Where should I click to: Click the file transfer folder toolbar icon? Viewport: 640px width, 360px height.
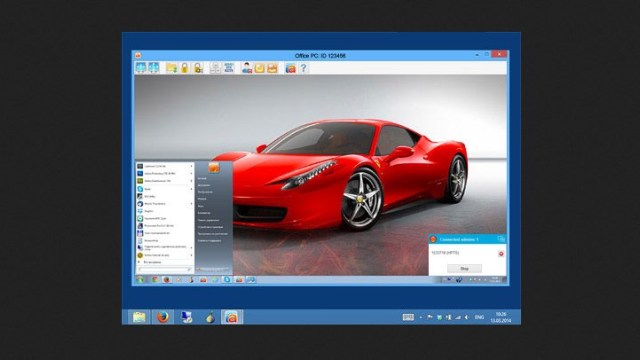(x=171, y=68)
